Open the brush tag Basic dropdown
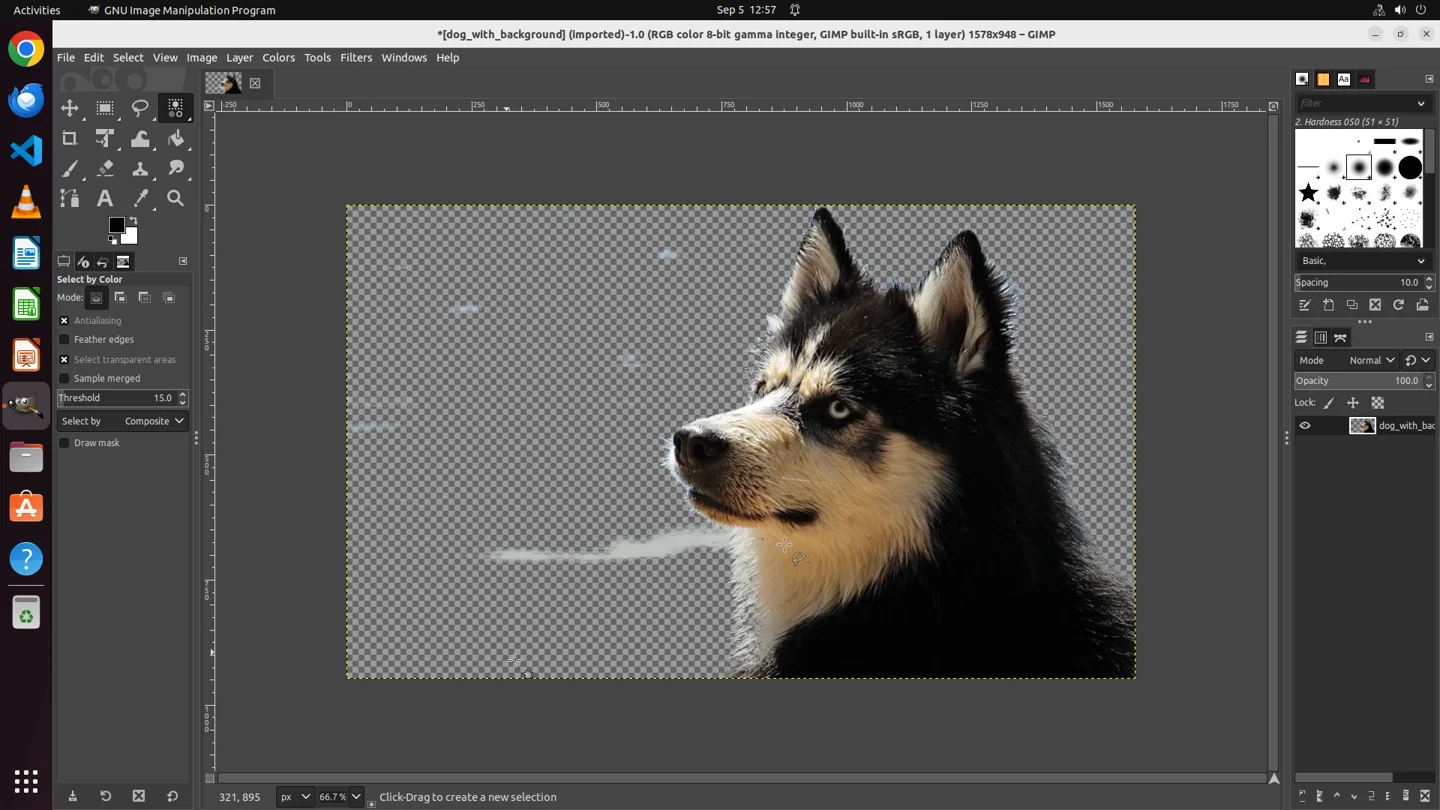The height and width of the screenshot is (810, 1440). click(x=1363, y=261)
